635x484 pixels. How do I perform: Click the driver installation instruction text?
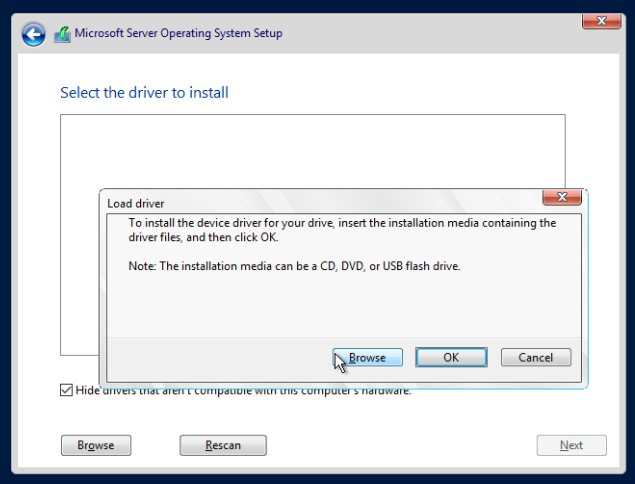(x=342, y=230)
